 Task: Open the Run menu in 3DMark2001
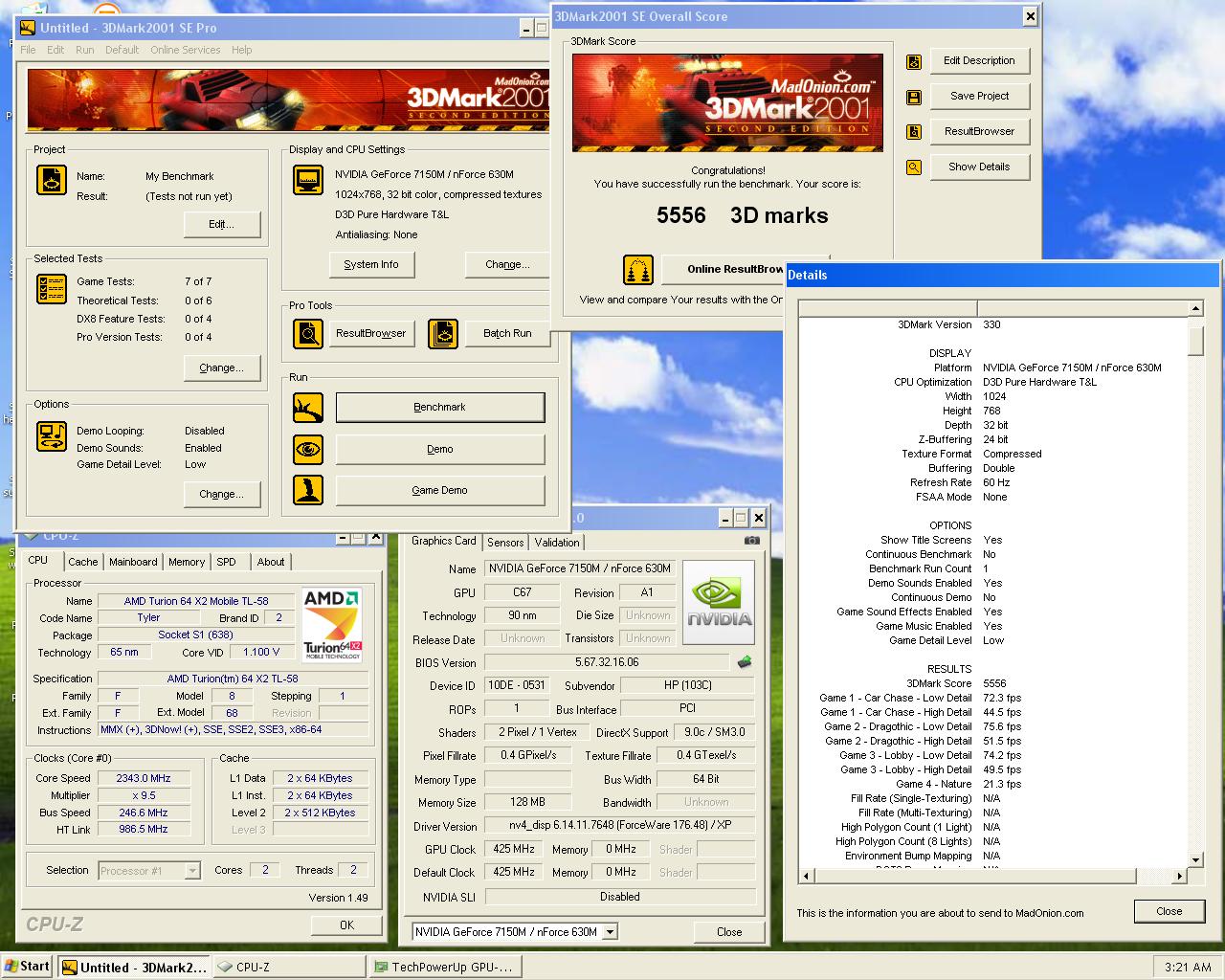(85, 50)
